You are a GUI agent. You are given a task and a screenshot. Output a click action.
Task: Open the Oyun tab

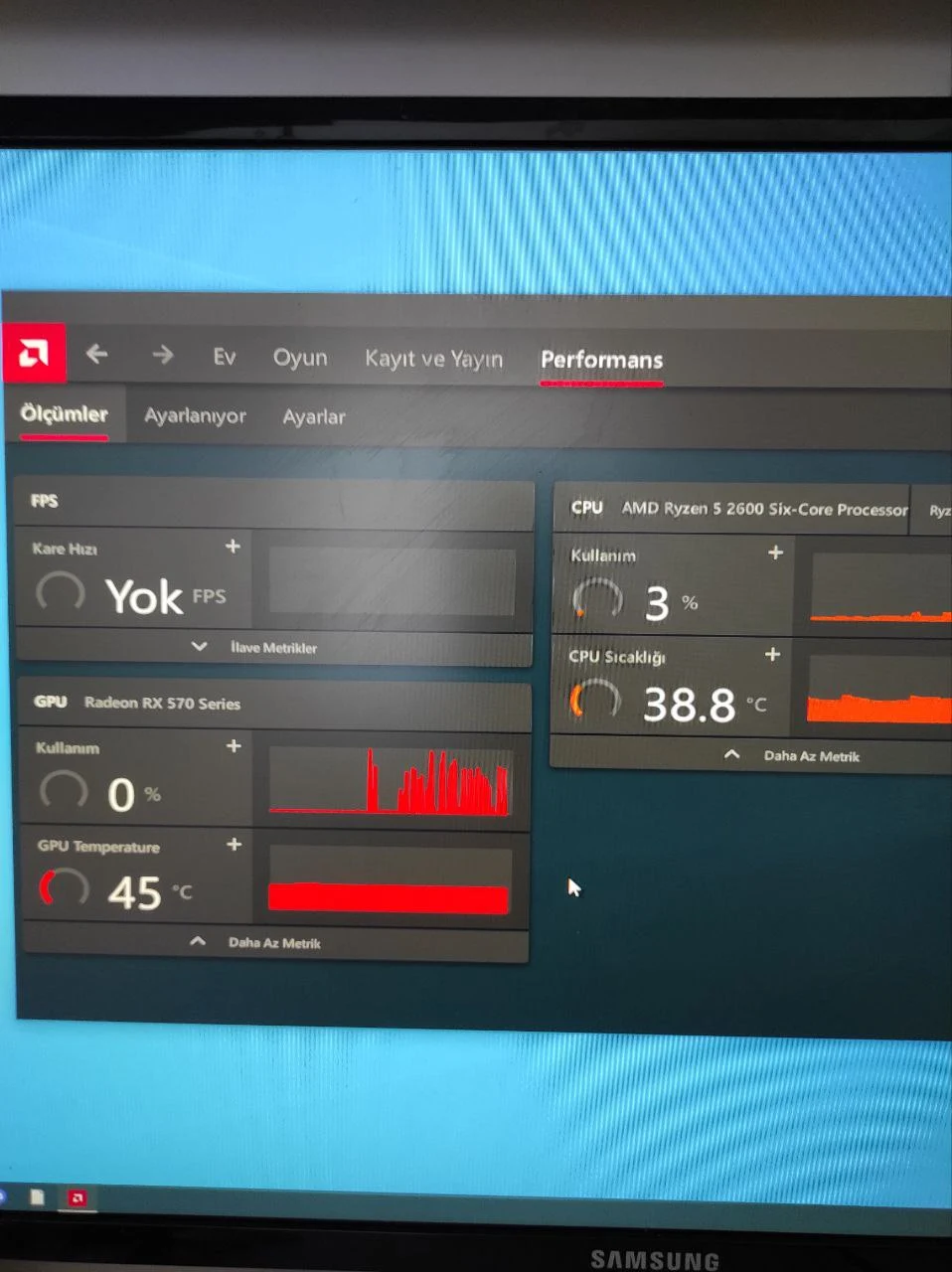click(x=300, y=358)
